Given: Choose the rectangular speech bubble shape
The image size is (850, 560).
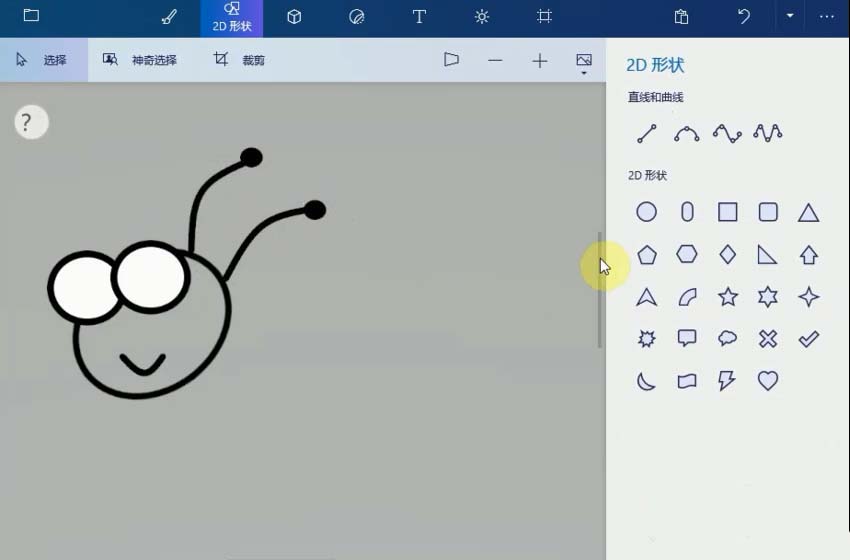Looking at the screenshot, I should [687, 338].
